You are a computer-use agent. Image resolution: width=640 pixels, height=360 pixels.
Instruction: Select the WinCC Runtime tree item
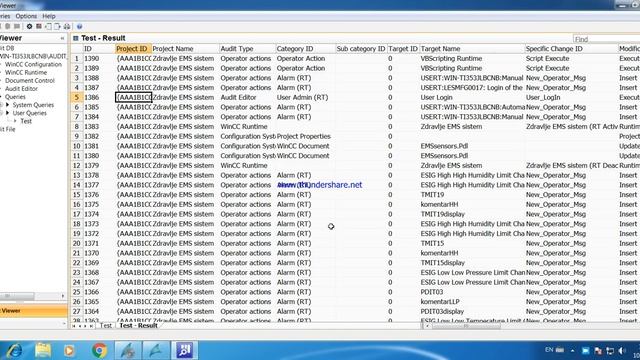26,73
